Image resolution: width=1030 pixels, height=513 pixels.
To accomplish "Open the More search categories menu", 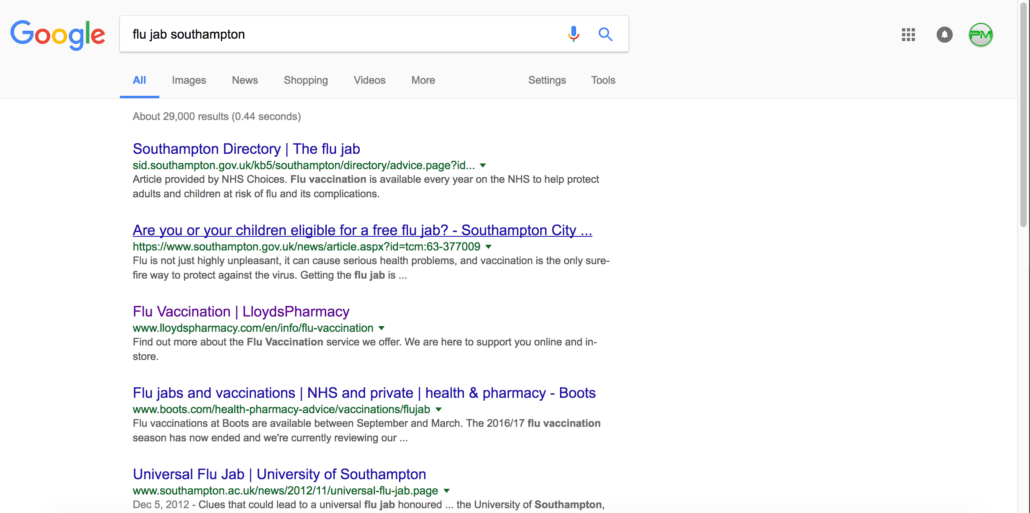I will click(x=423, y=80).
